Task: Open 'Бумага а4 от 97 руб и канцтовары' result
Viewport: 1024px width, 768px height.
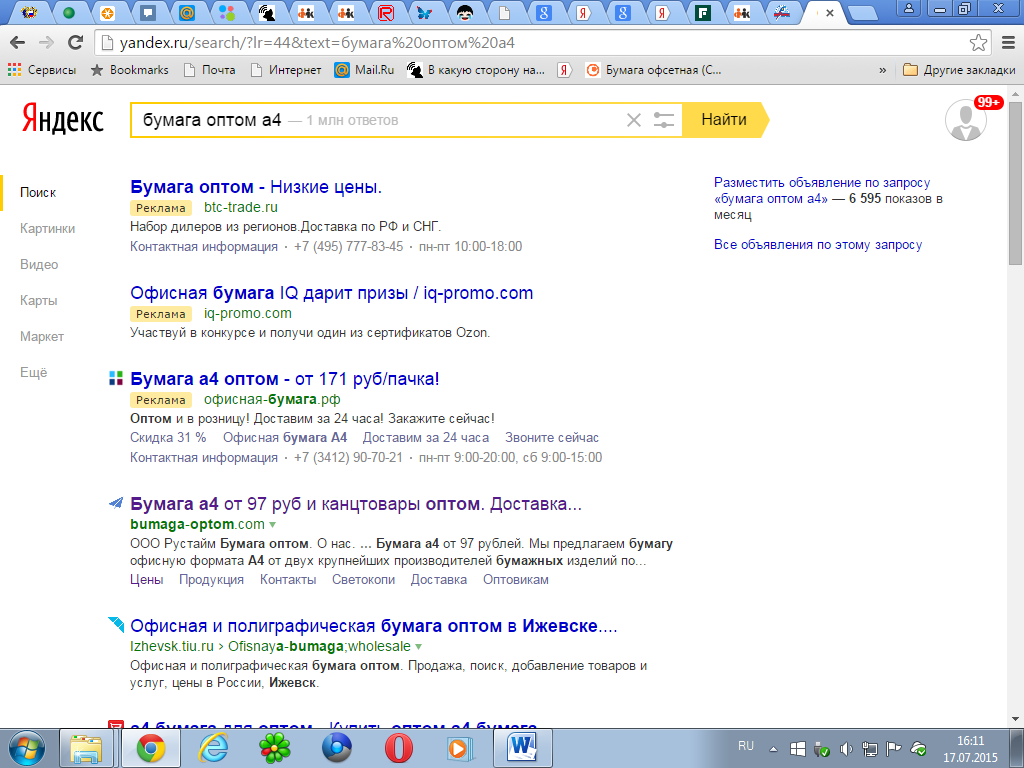Action: point(356,504)
